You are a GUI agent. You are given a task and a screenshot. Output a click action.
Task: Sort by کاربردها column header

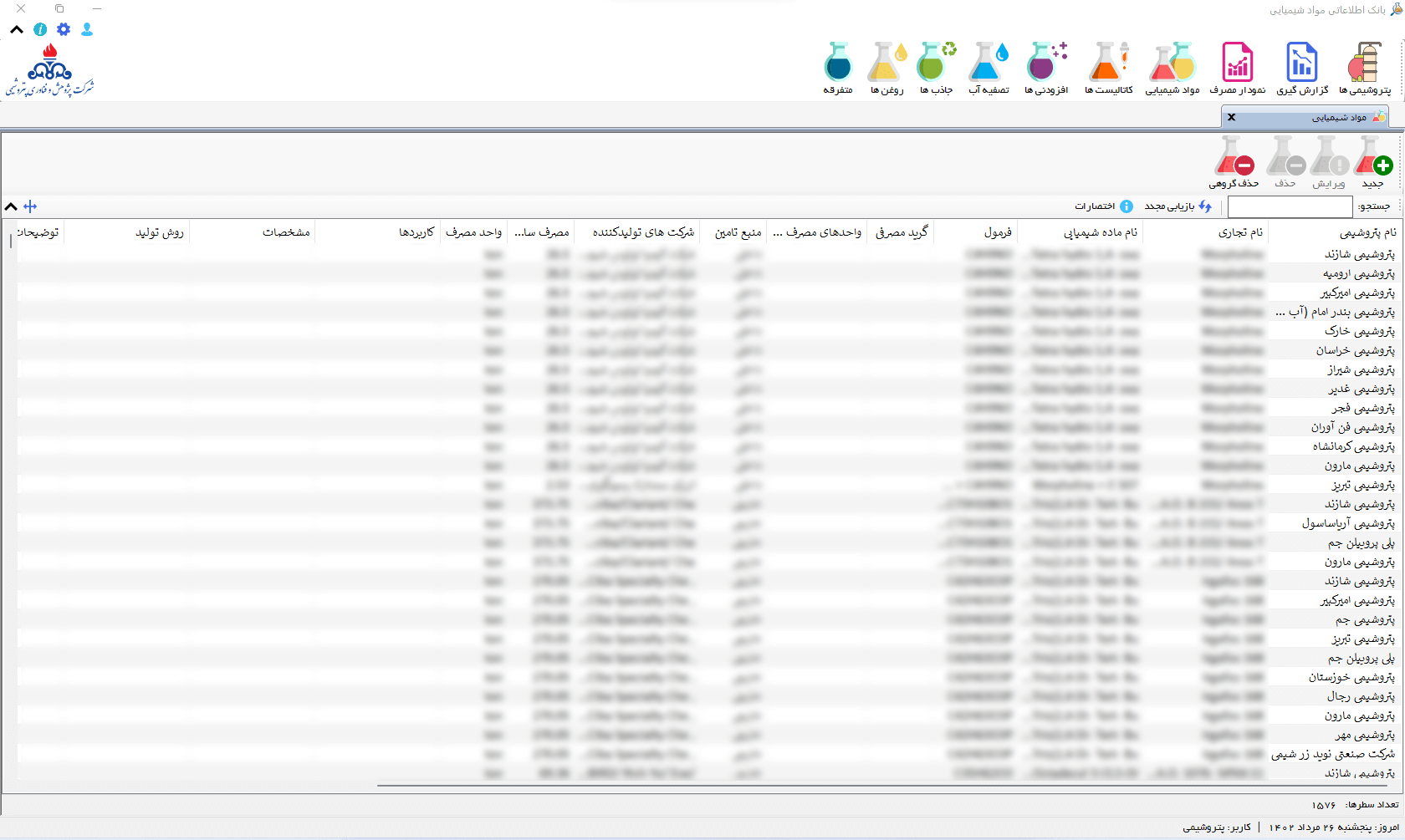[x=377, y=232]
